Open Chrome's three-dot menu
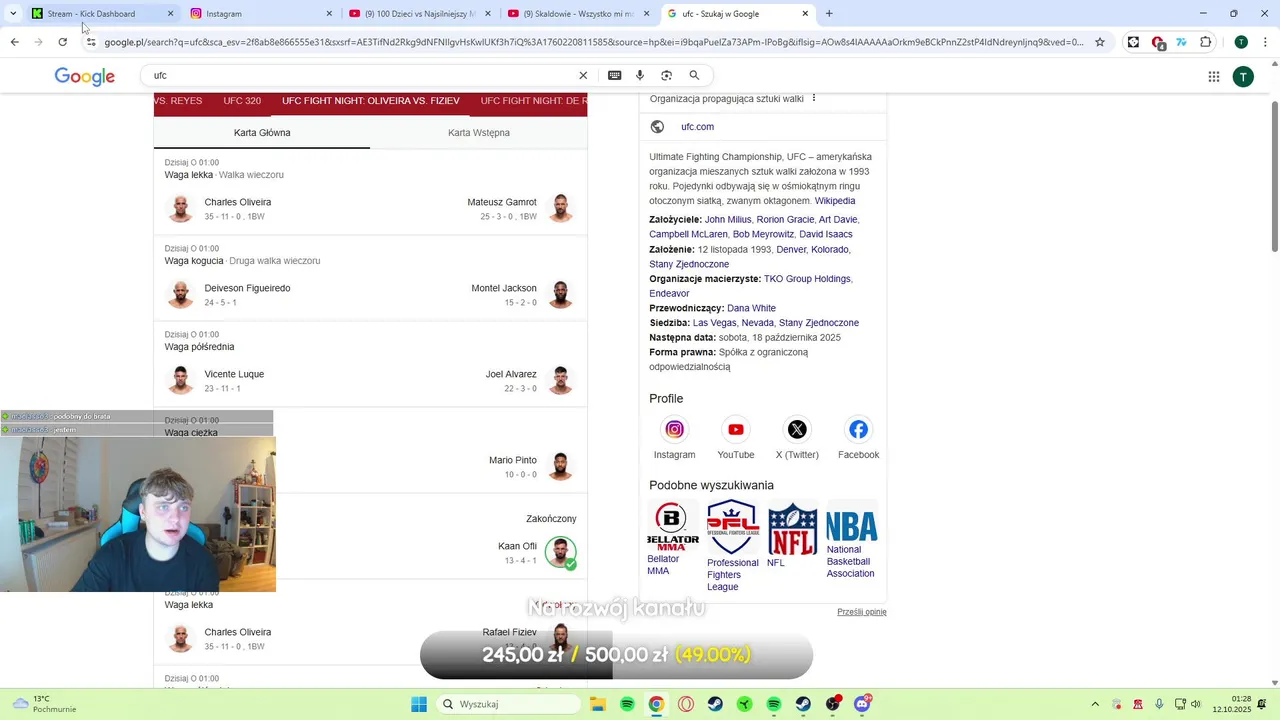 (x=1265, y=42)
